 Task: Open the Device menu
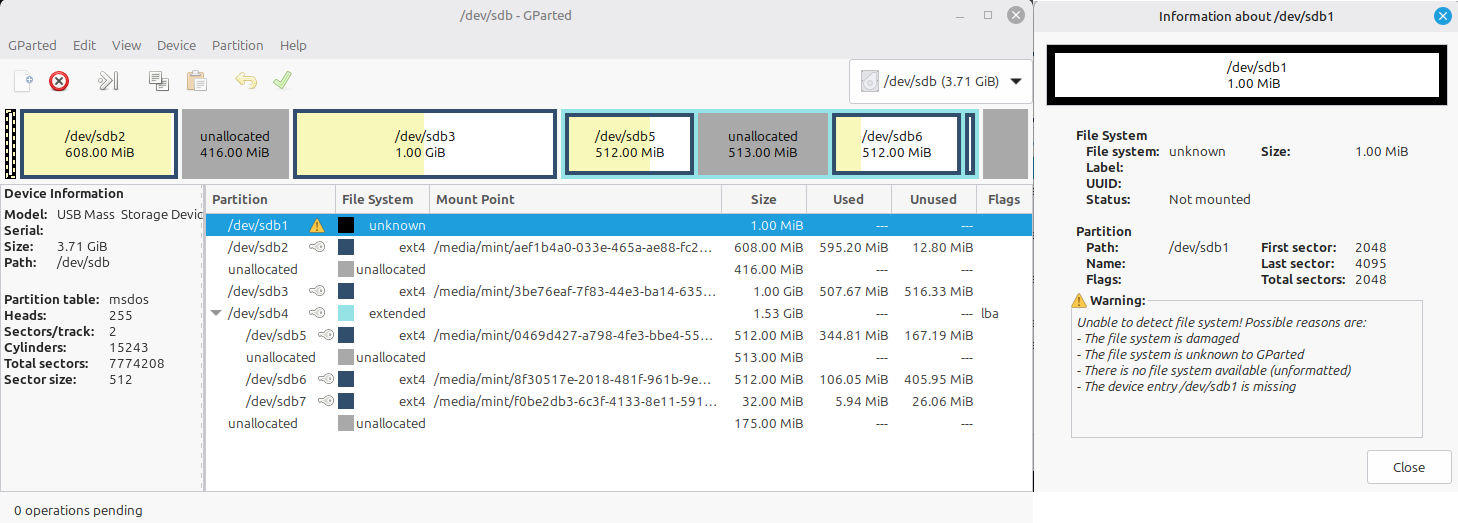pyautogui.click(x=176, y=46)
